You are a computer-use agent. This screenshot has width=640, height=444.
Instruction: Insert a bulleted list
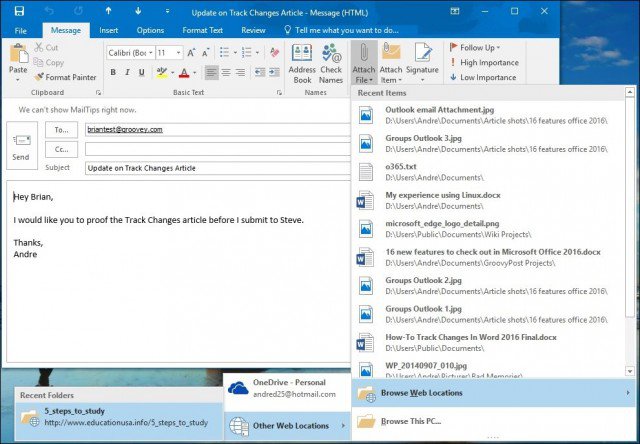tap(224, 52)
